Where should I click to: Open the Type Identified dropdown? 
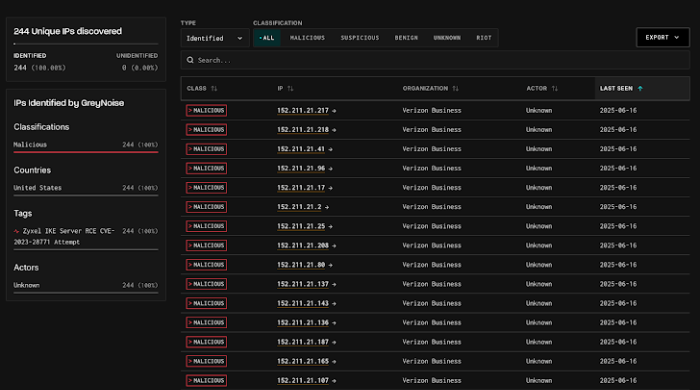[214, 38]
